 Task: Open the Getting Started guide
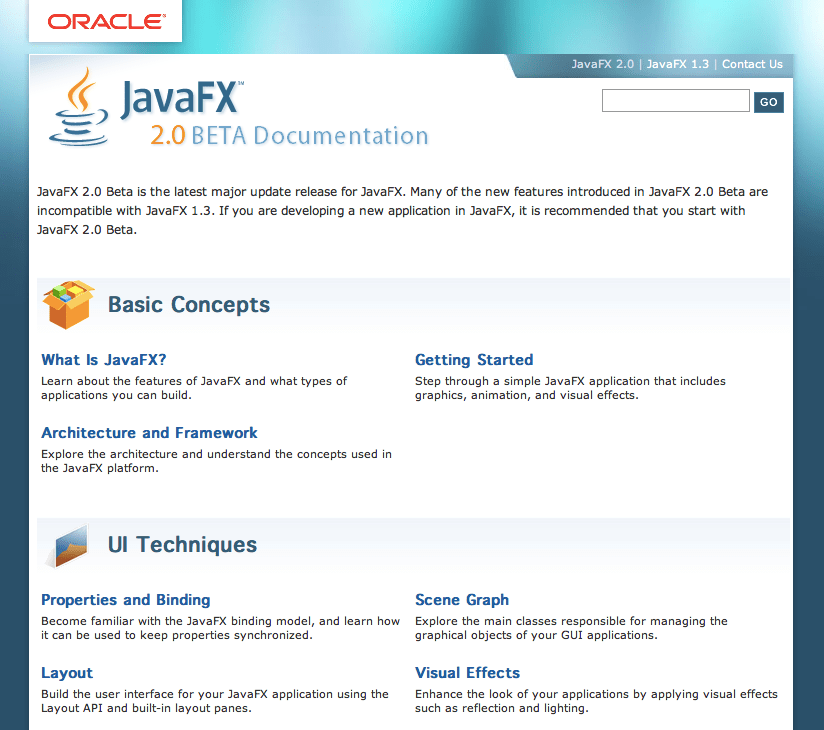tap(474, 360)
